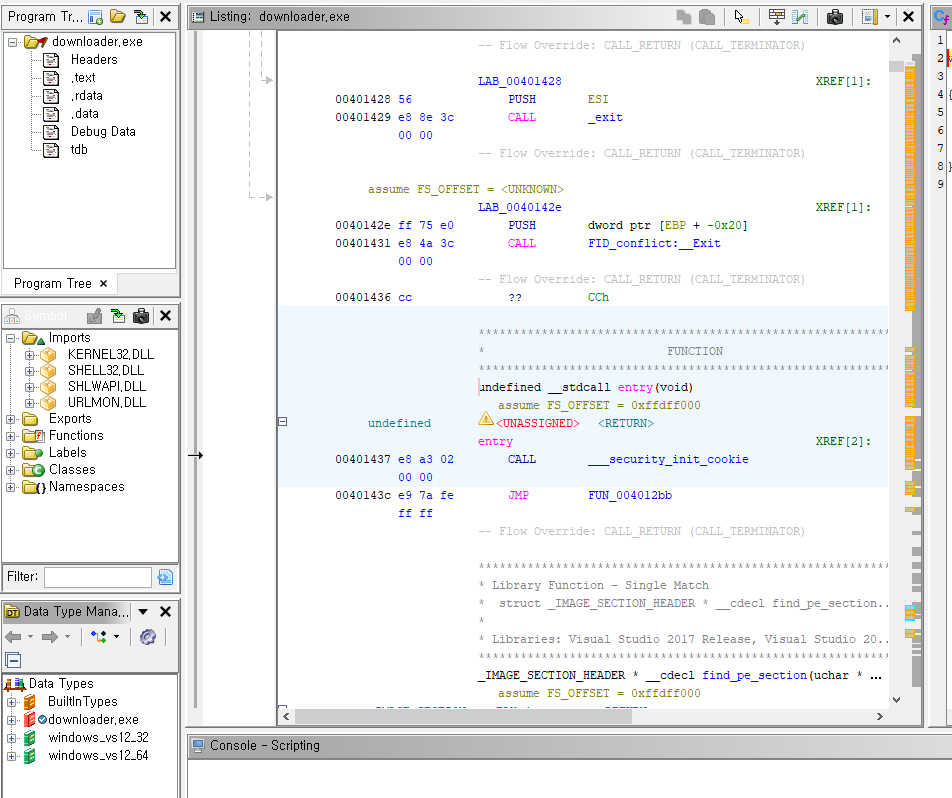Viewport: 952px width, 798px height.
Task: Click the Data Type Manager gear icon
Action: point(148,637)
